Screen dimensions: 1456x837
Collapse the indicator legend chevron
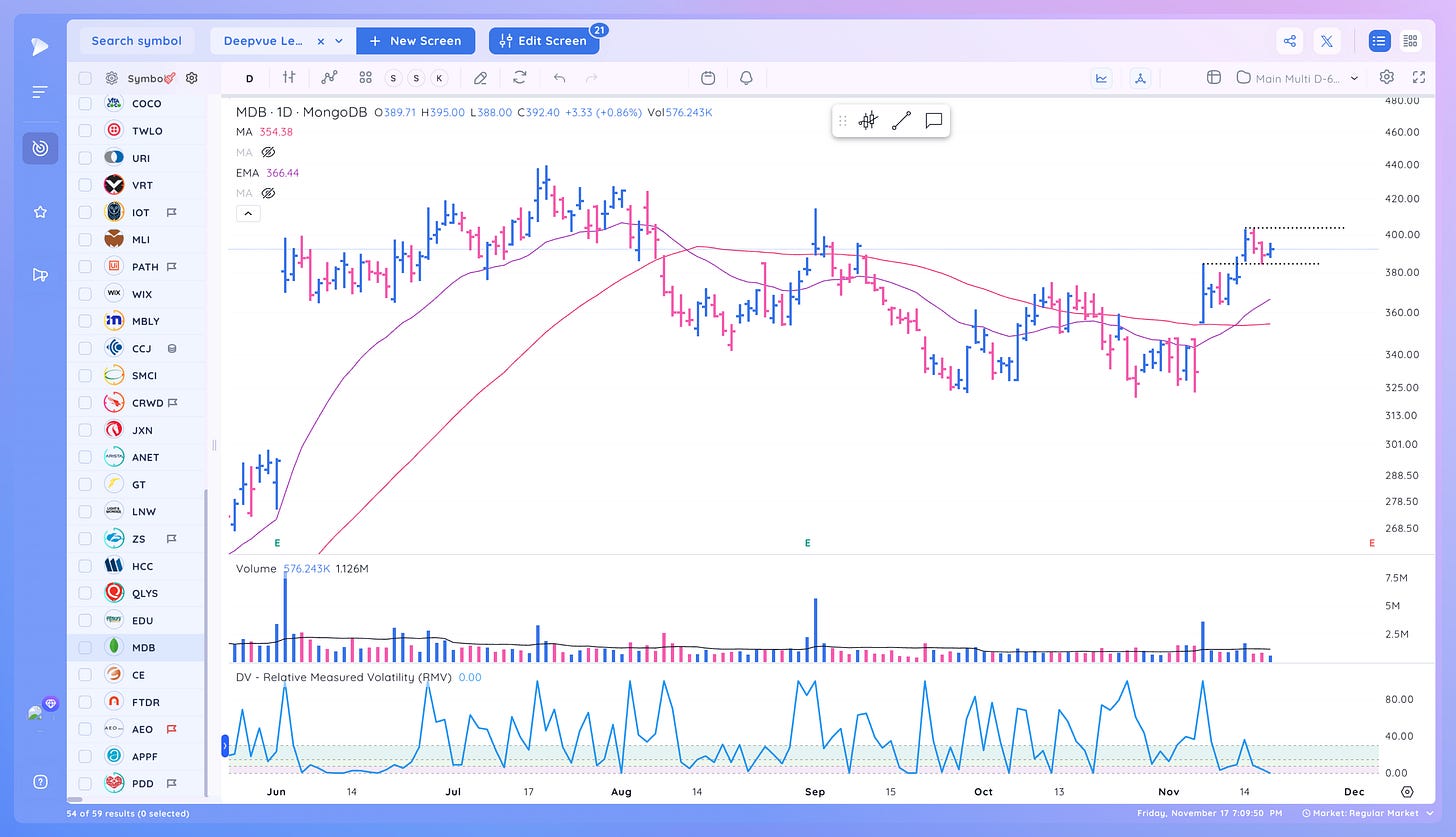pyautogui.click(x=247, y=213)
